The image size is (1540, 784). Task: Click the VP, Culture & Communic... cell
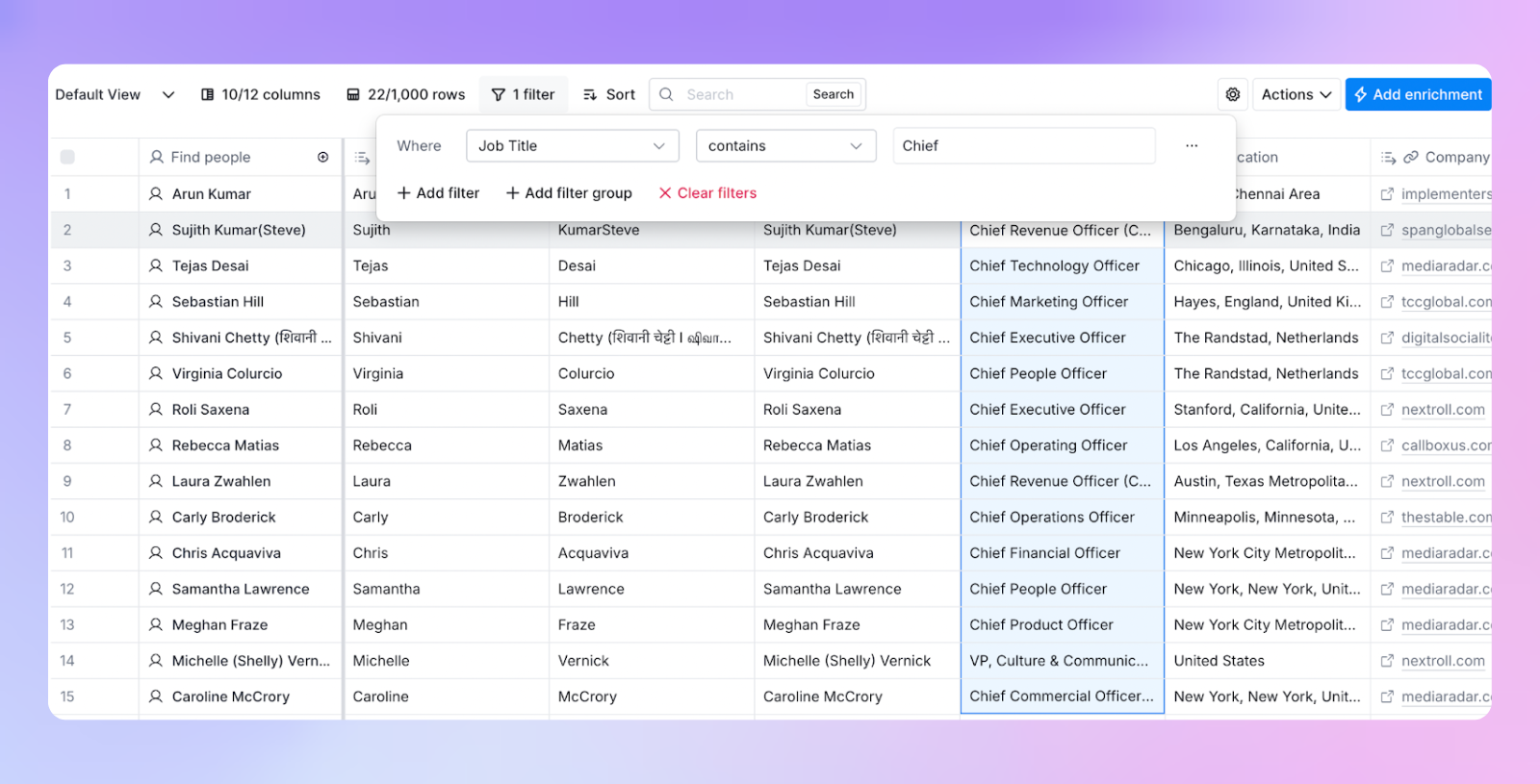pyautogui.click(x=1063, y=661)
